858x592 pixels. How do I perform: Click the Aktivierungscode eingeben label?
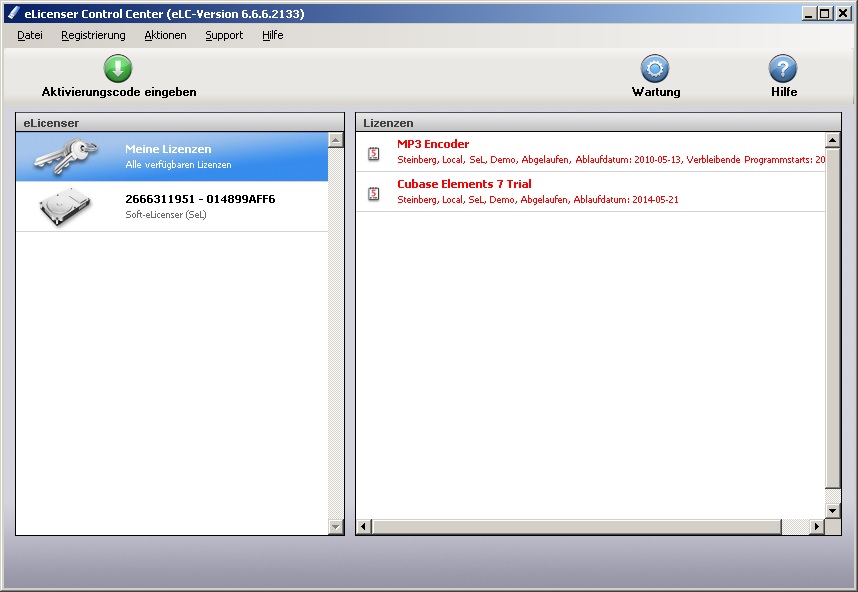[119, 92]
